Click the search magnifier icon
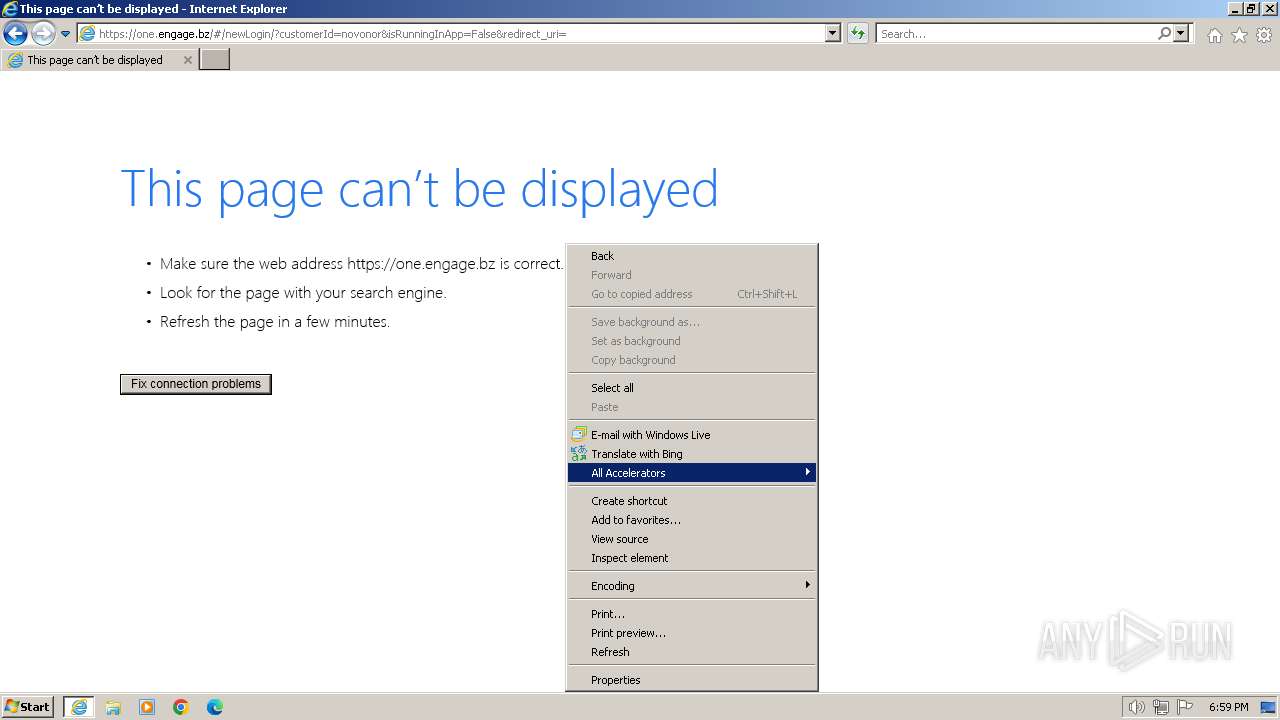The height and width of the screenshot is (720, 1280). (1164, 34)
